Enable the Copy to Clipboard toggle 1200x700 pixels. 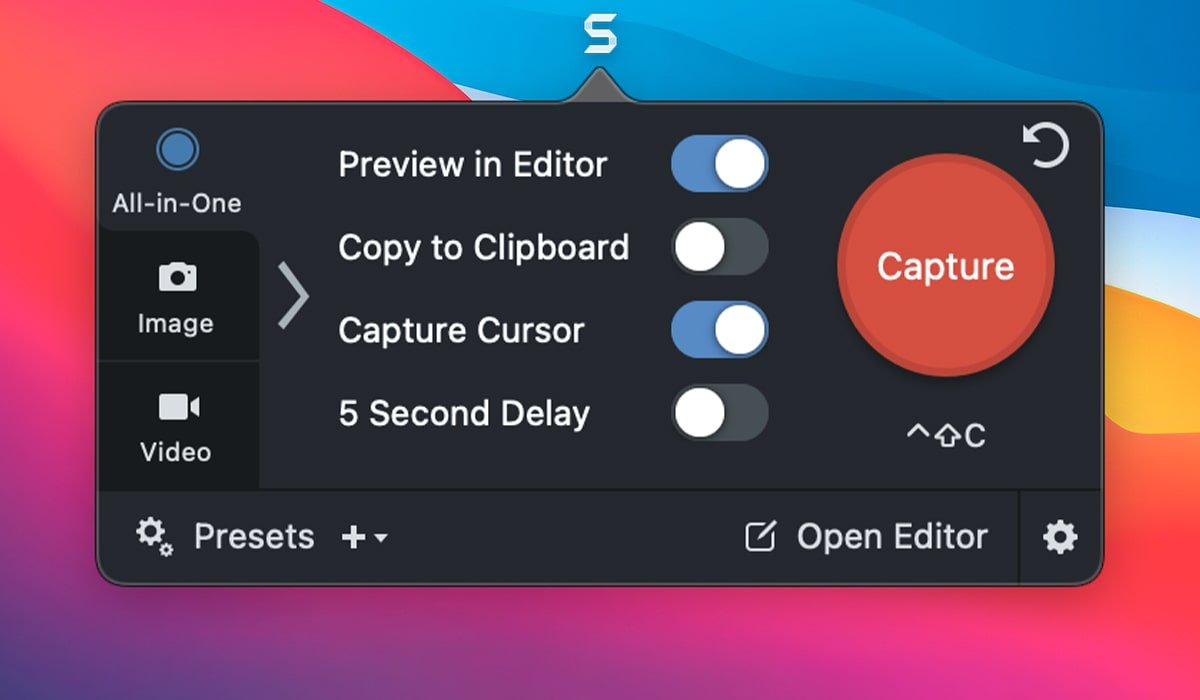click(x=719, y=247)
